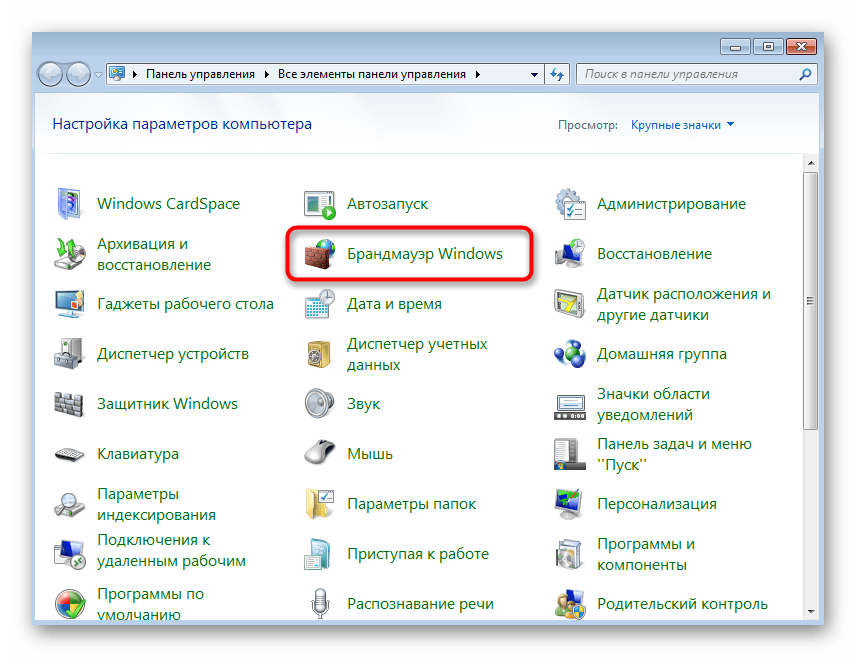Expand the Крупные значки view dropdown
The height and width of the screenshot is (657, 856).
click(x=682, y=125)
